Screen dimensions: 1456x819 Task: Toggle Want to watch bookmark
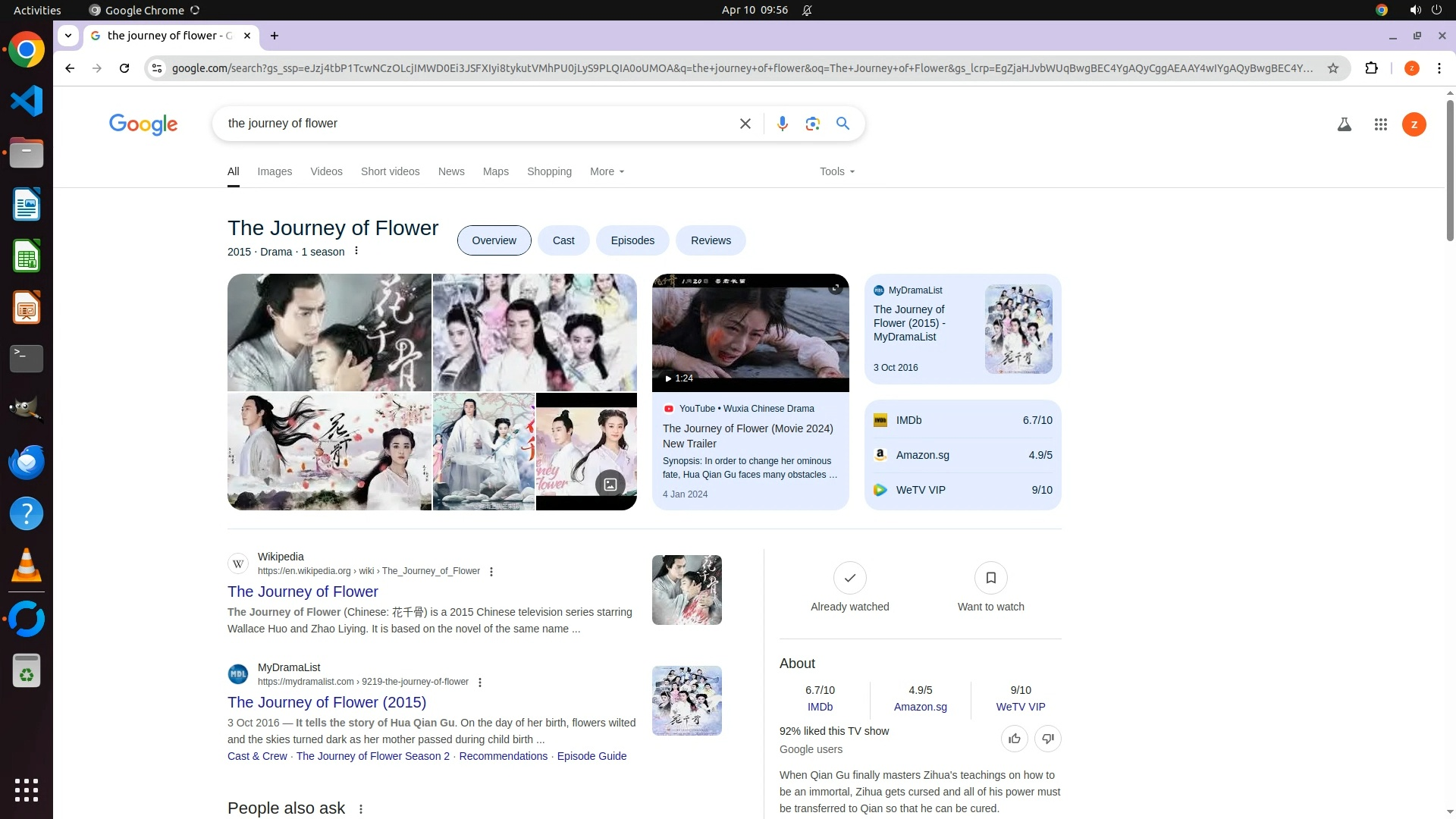(x=990, y=579)
